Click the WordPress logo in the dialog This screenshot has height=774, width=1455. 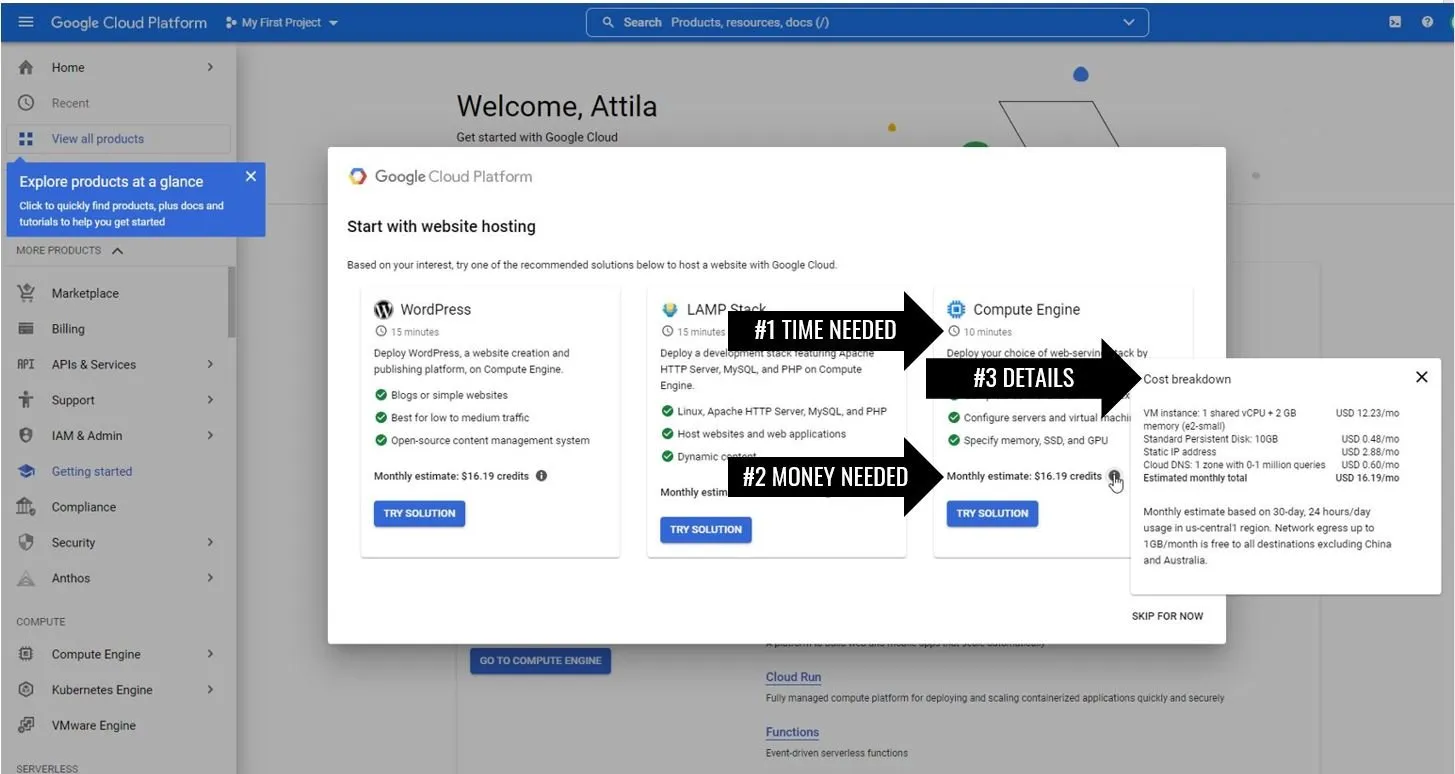[383, 310]
